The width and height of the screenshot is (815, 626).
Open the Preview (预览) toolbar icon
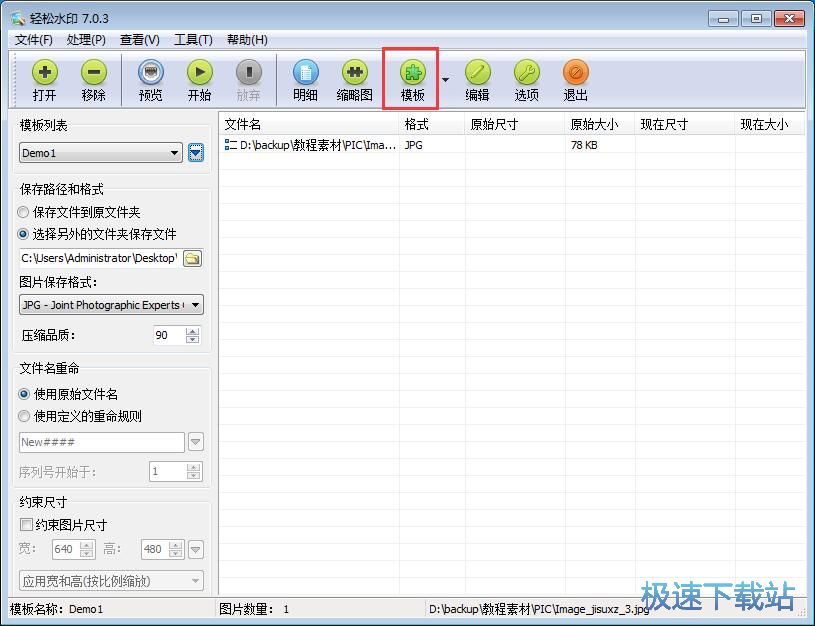pyautogui.click(x=151, y=72)
